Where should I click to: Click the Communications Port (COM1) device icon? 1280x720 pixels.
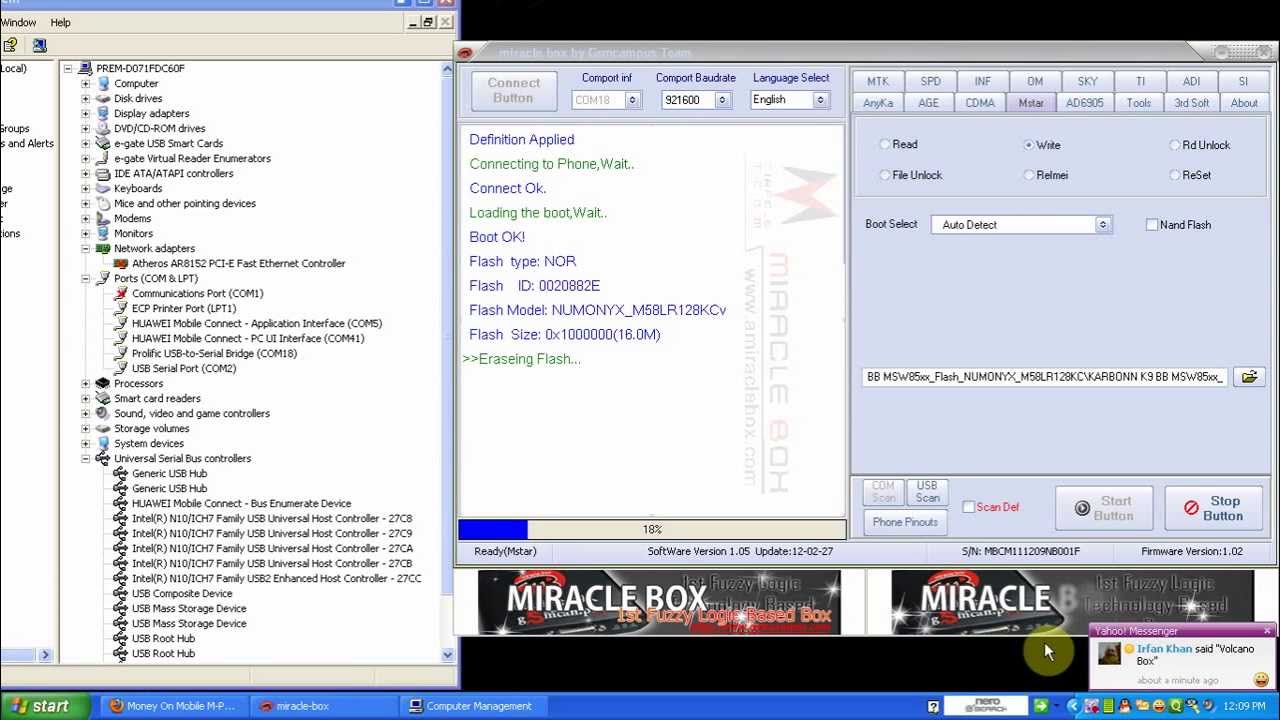(x=120, y=293)
